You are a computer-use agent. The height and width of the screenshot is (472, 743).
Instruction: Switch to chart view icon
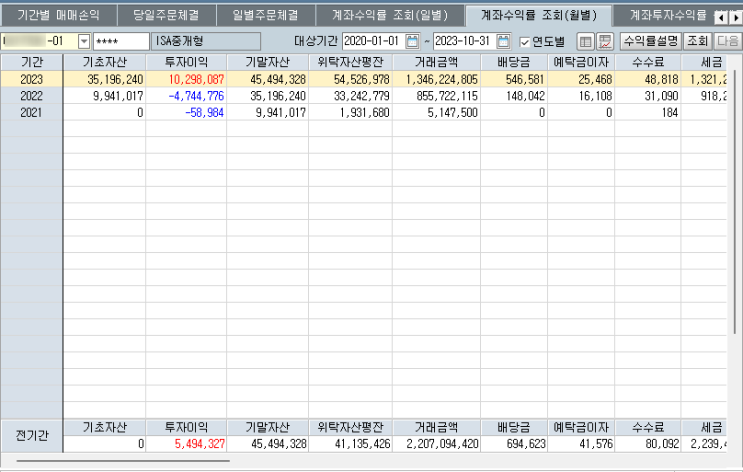605,42
